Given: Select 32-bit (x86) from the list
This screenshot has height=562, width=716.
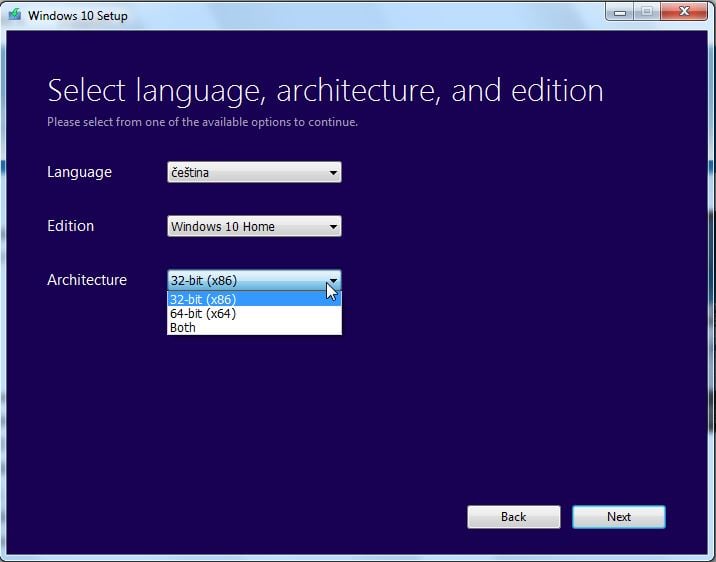Looking at the screenshot, I should 254,299.
